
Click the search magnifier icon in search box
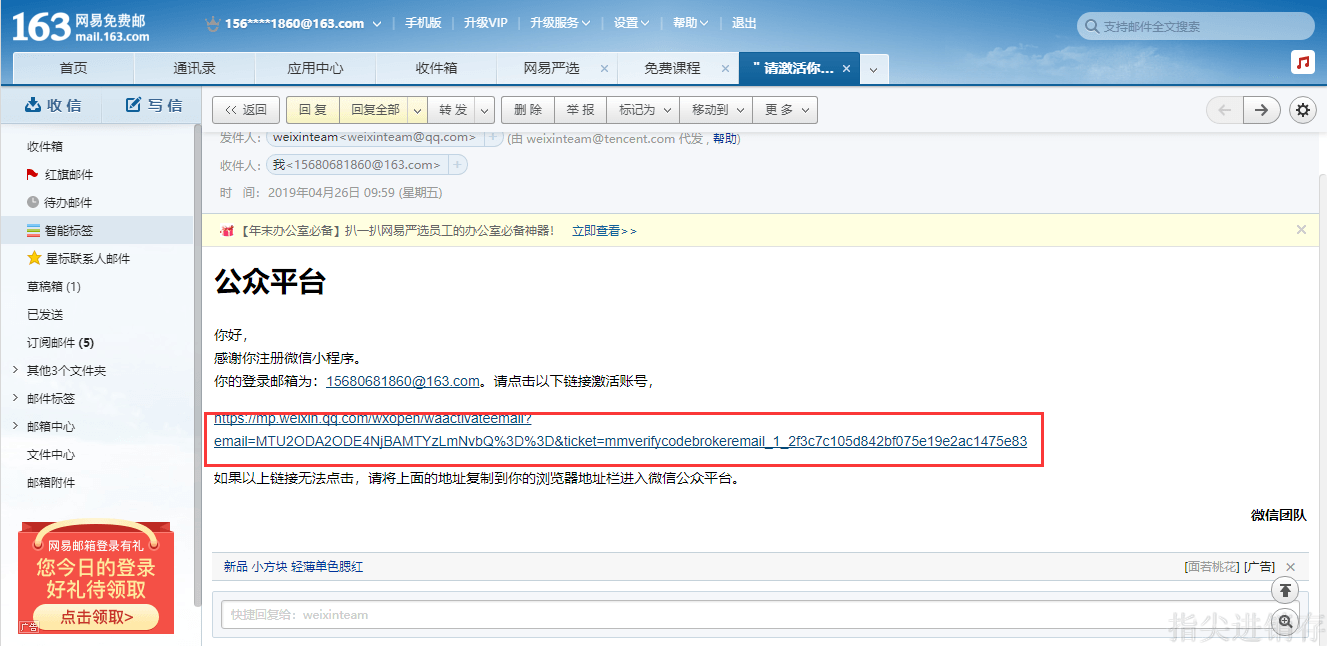pos(1091,26)
